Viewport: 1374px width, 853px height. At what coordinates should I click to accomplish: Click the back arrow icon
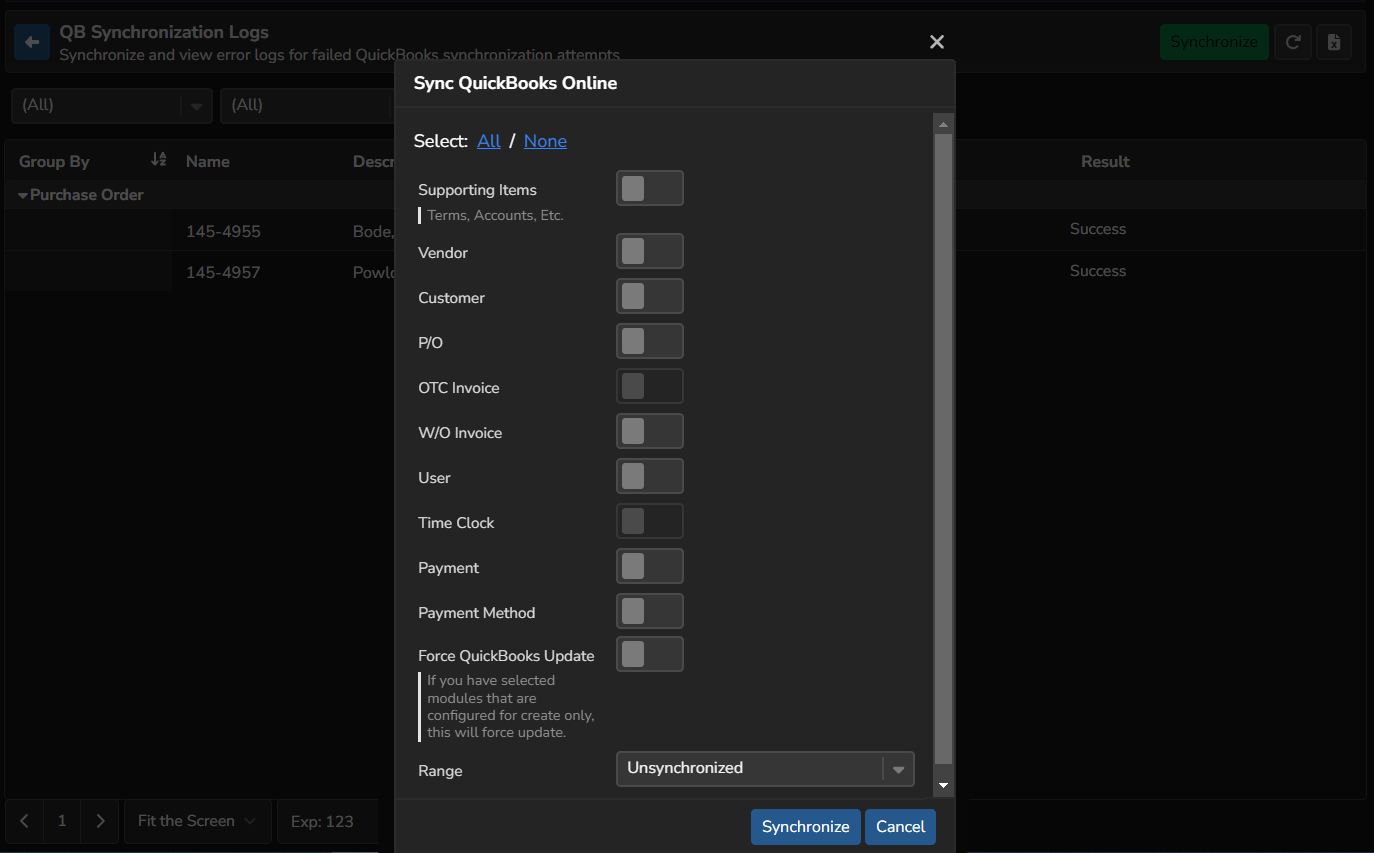[30, 42]
